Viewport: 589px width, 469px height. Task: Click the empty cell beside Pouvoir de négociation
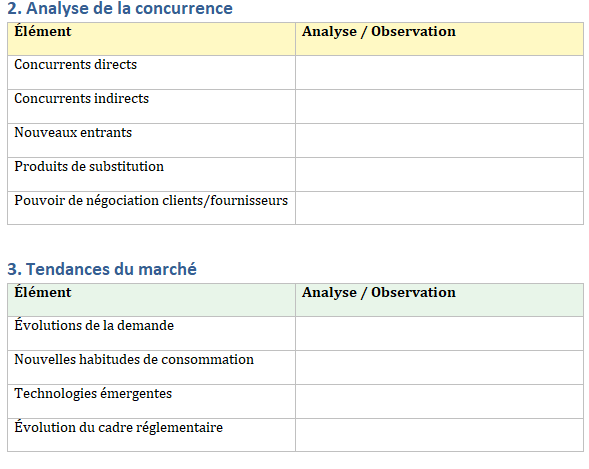click(x=439, y=208)
